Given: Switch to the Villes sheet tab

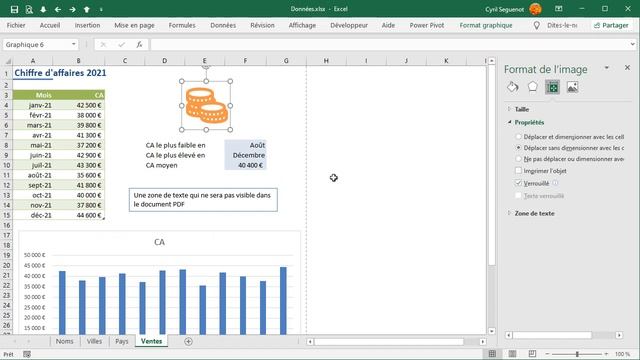Looking at the screenshot, I should (x=94, y=341).
